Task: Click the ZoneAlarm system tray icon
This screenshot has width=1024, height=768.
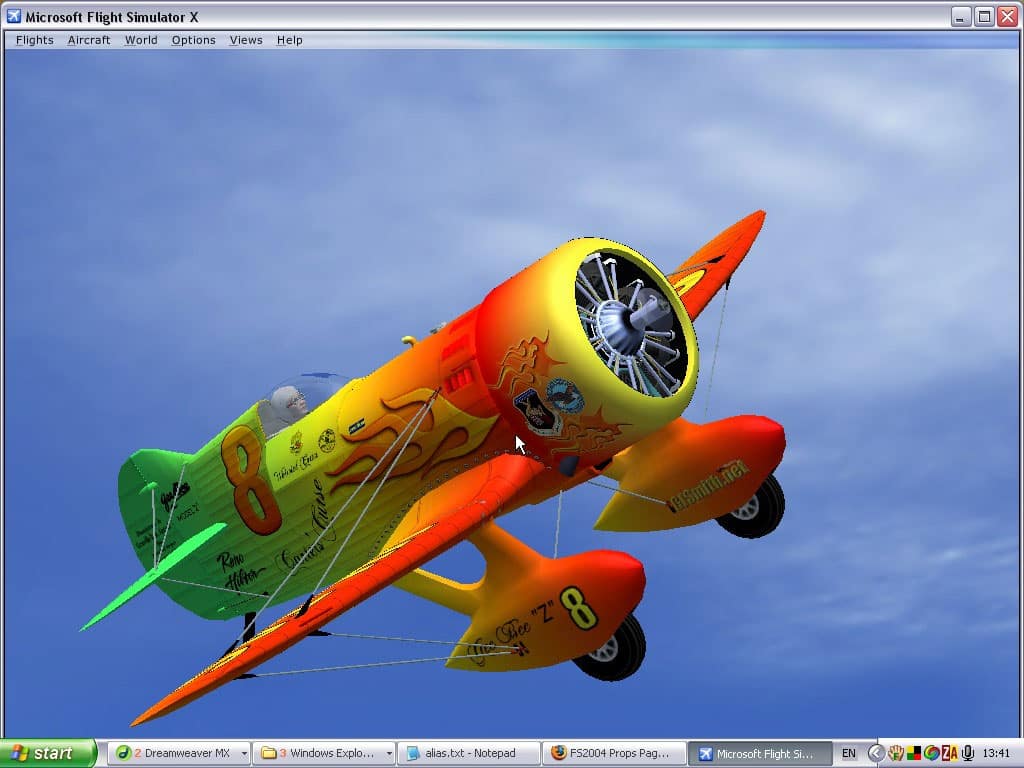Action: tap(949, 753)
